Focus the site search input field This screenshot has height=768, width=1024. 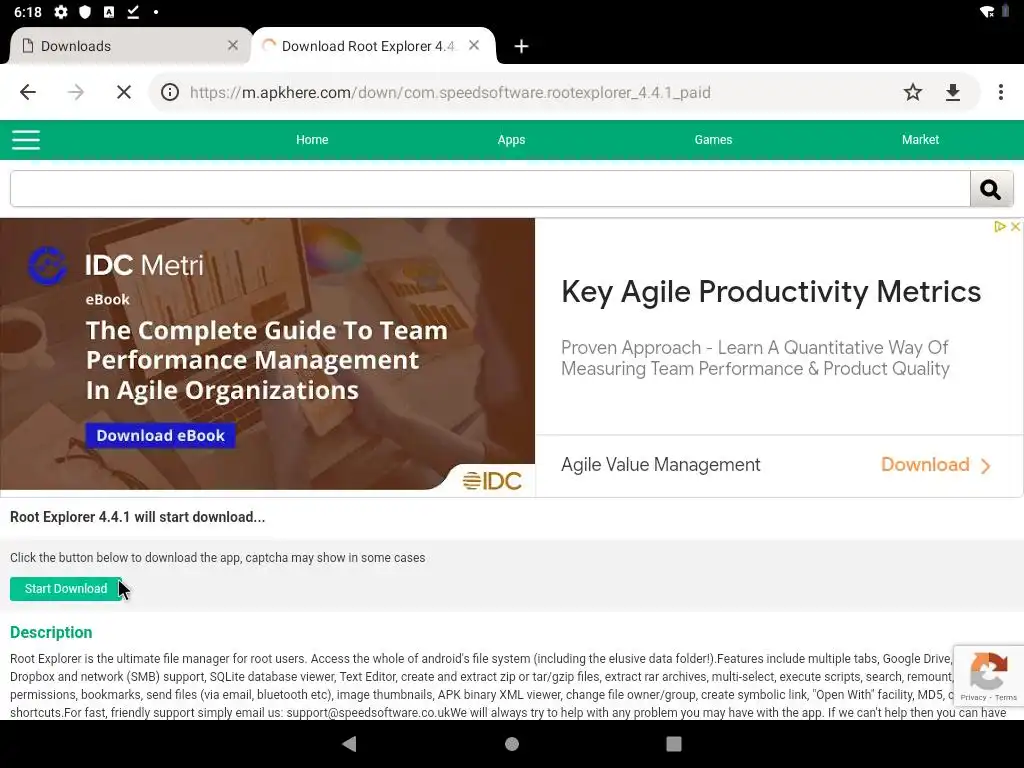[490, 189]
